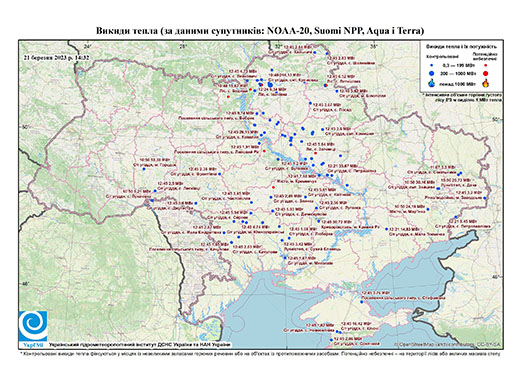
Task: Select the large red circle legend symbol
Action: pyautogui.click(x=485, y=73)
